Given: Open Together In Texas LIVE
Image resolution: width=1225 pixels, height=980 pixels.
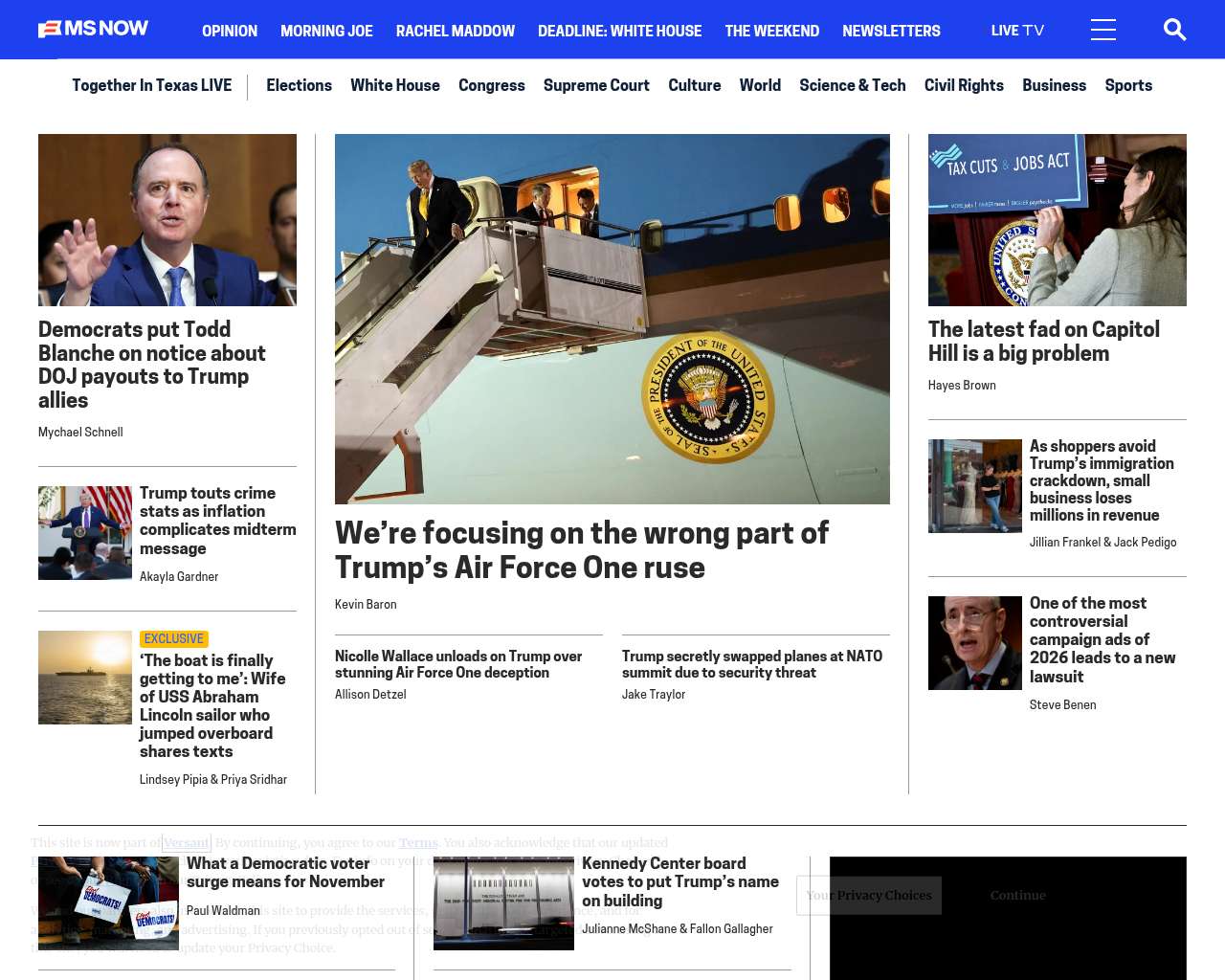Looking at the screenshot, I should coord(151,85).
